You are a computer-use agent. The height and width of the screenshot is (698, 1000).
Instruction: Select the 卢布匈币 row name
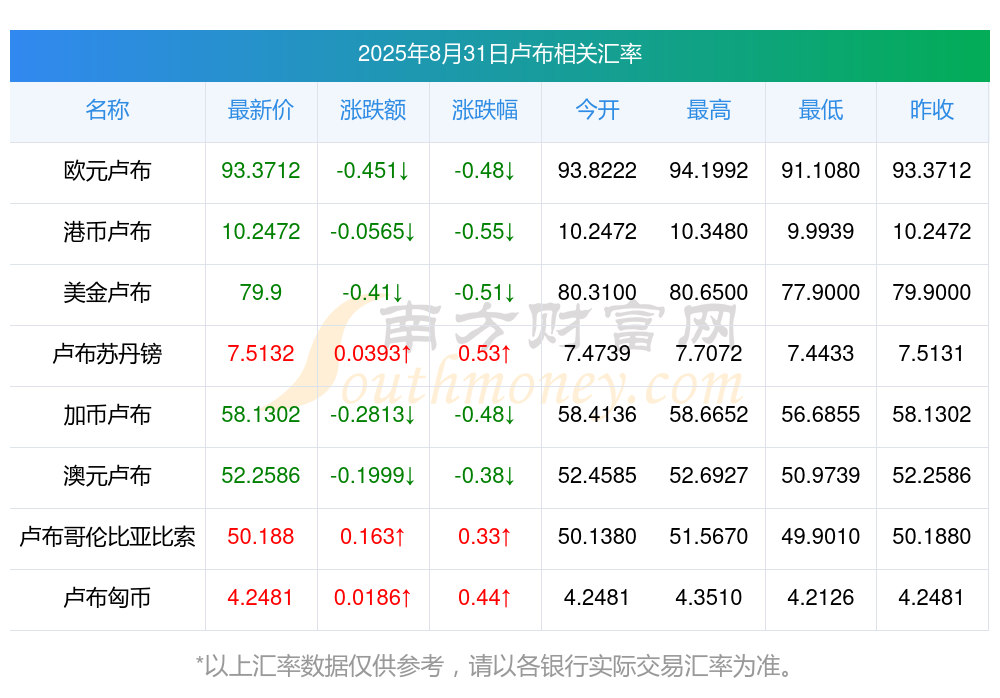click(107, 598)
